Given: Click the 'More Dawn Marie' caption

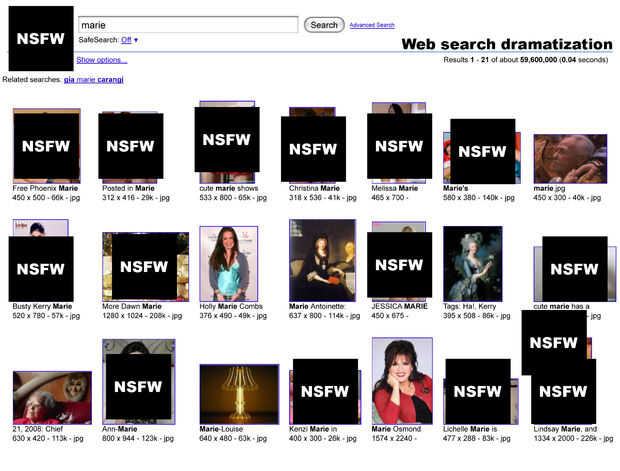Looking at the screenshot, I should pyautogui.click(x=132, y=306).
